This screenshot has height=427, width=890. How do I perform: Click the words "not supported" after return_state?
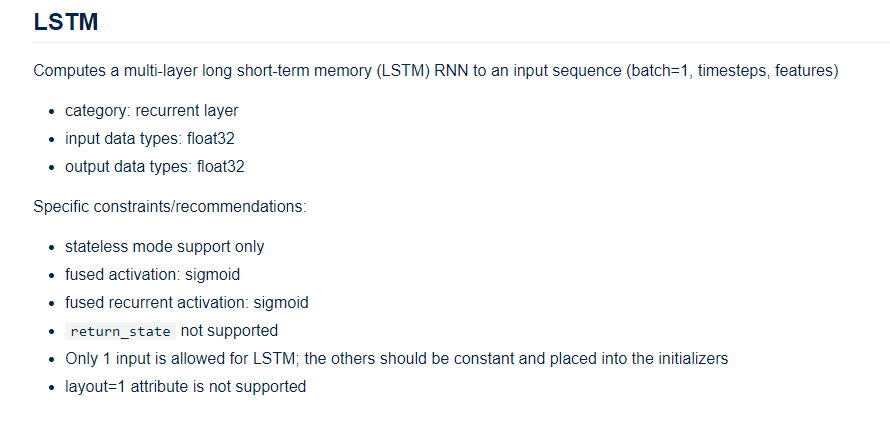coord(229,330)
